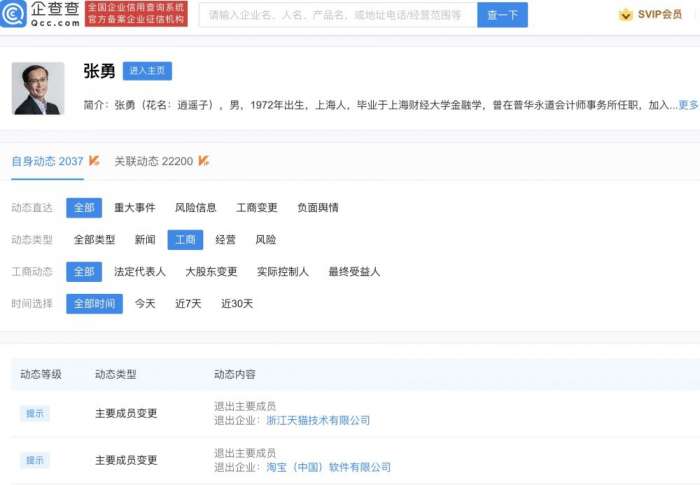The height and width of the screenshot is (485, 700).
Task: Click VIP badge beside 关联动态 22200
Action: [203, 160]
